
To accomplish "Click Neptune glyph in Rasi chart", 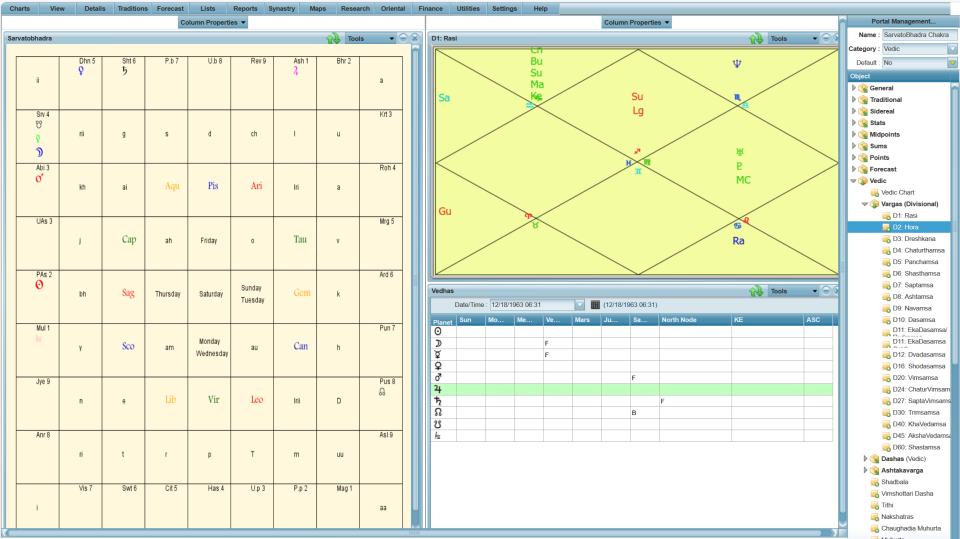I will point(737,63).
